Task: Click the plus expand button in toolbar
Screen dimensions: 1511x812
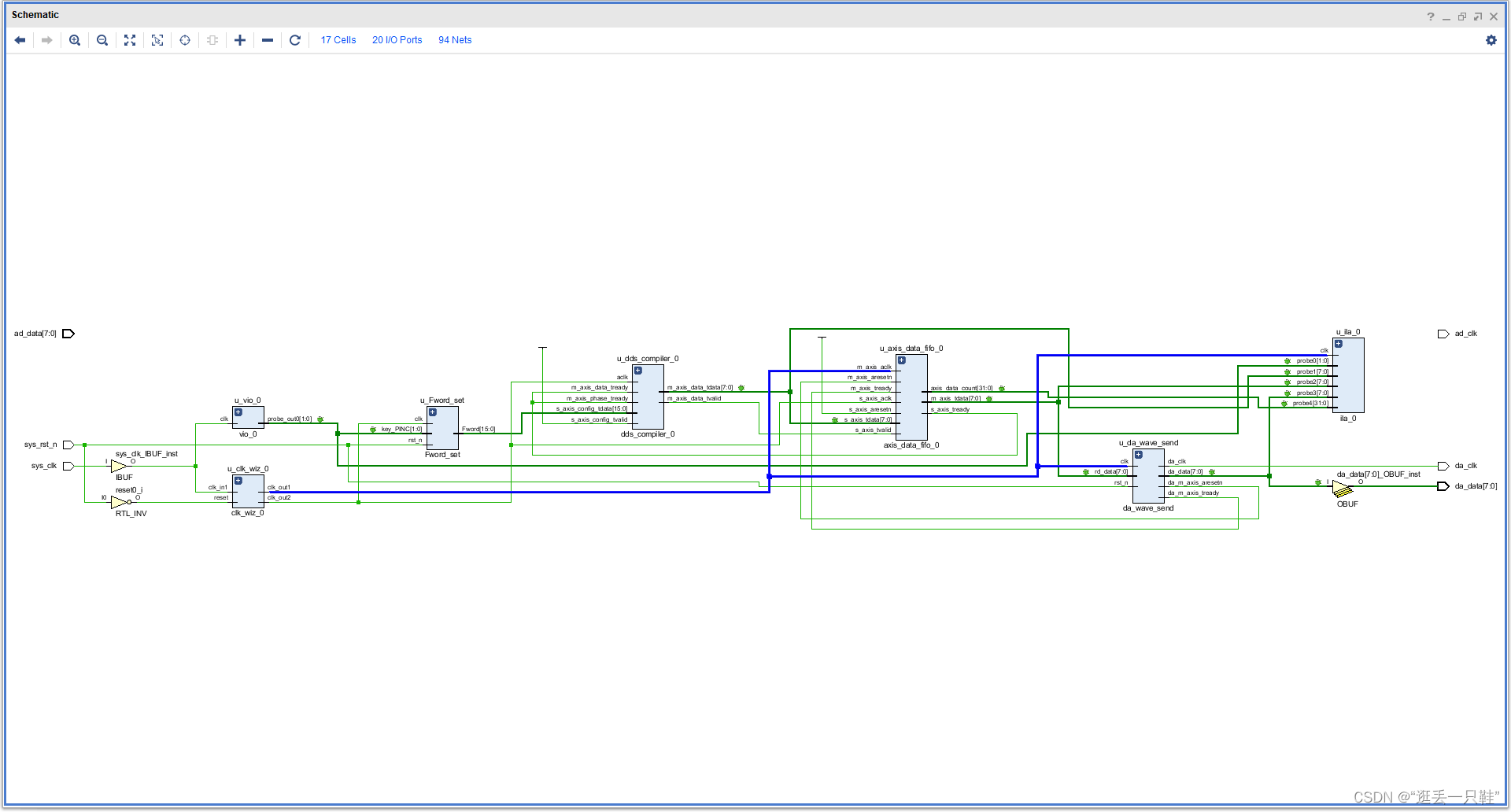Action: [x=240, y=40]
